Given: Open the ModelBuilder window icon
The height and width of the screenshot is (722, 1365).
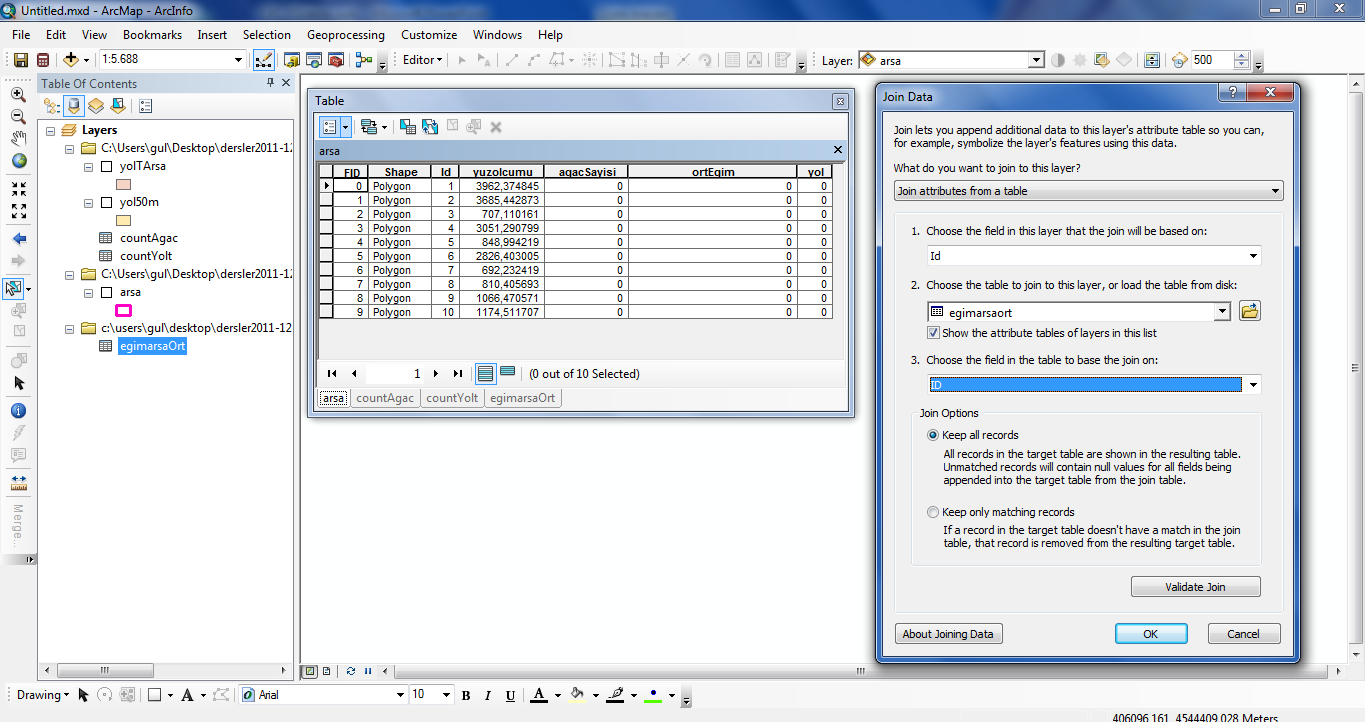Looking at the screenshot, I should (364, 60).
